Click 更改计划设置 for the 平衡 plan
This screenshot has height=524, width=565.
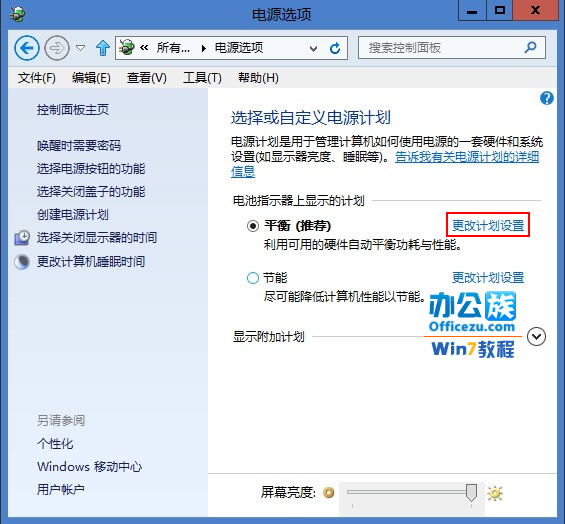[x=488, y=226]
